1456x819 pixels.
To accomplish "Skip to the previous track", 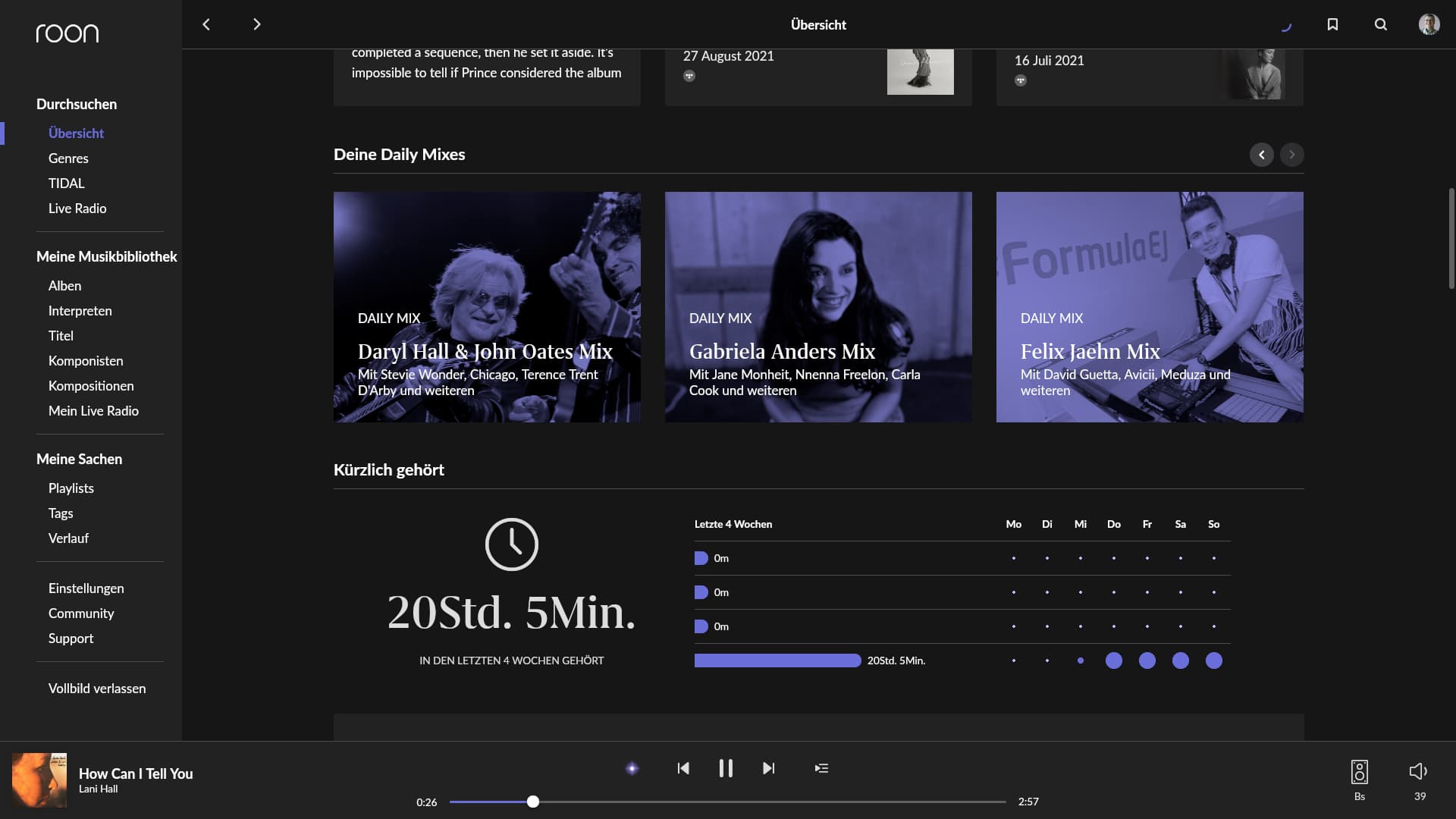I will pyautogui.click(x=683, y=768).
